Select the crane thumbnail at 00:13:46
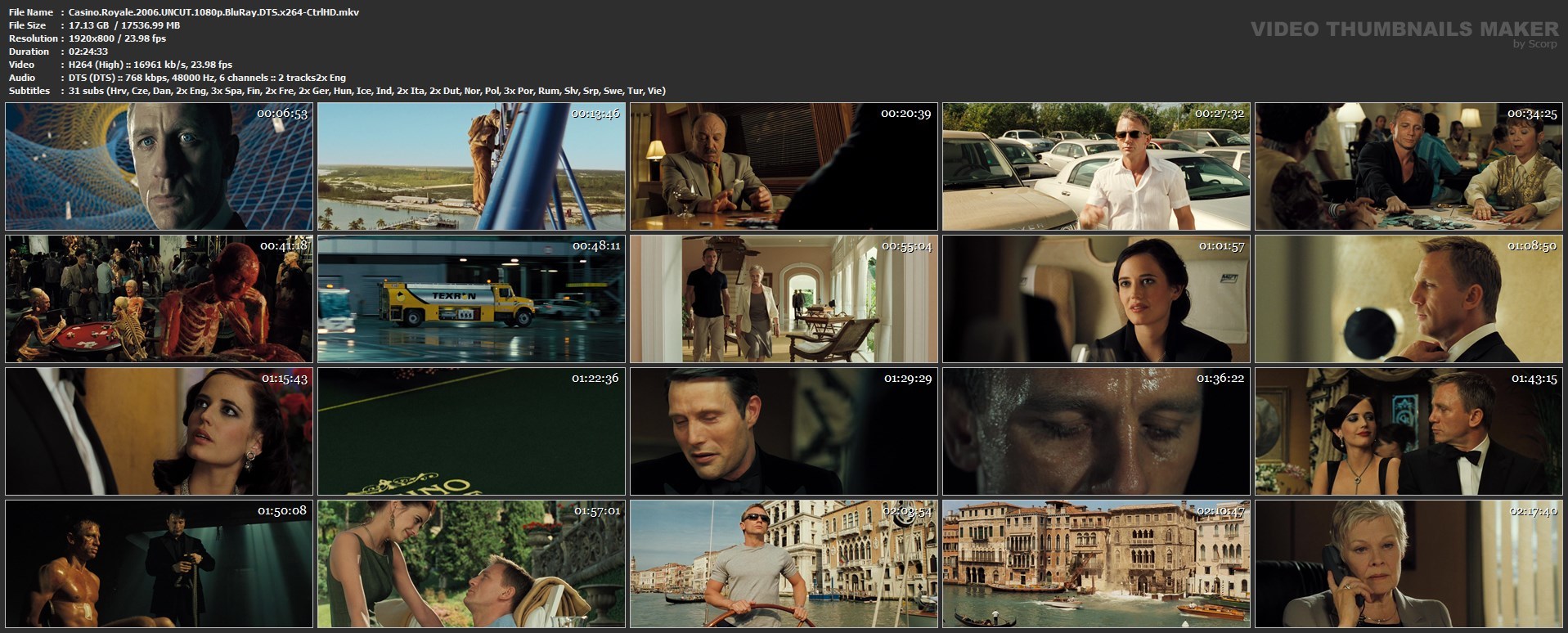 (x=471, y=167)
